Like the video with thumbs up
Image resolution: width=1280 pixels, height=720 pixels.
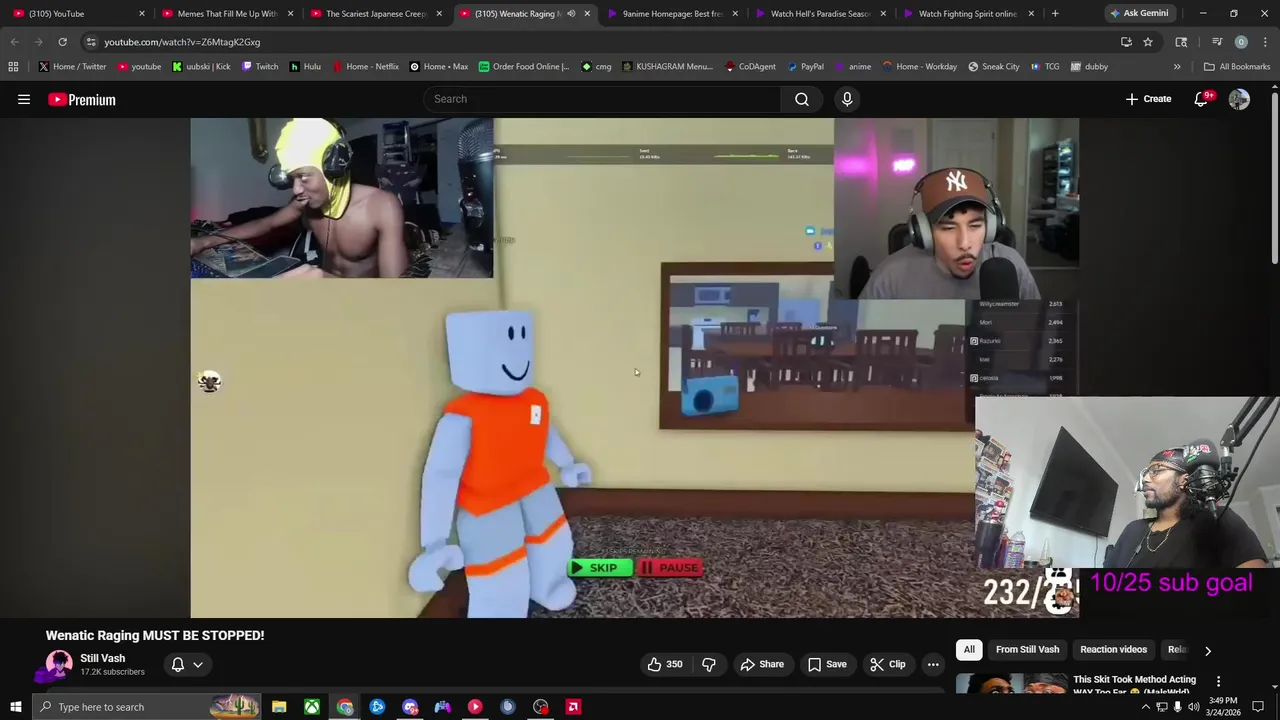[x=664, y=664]
